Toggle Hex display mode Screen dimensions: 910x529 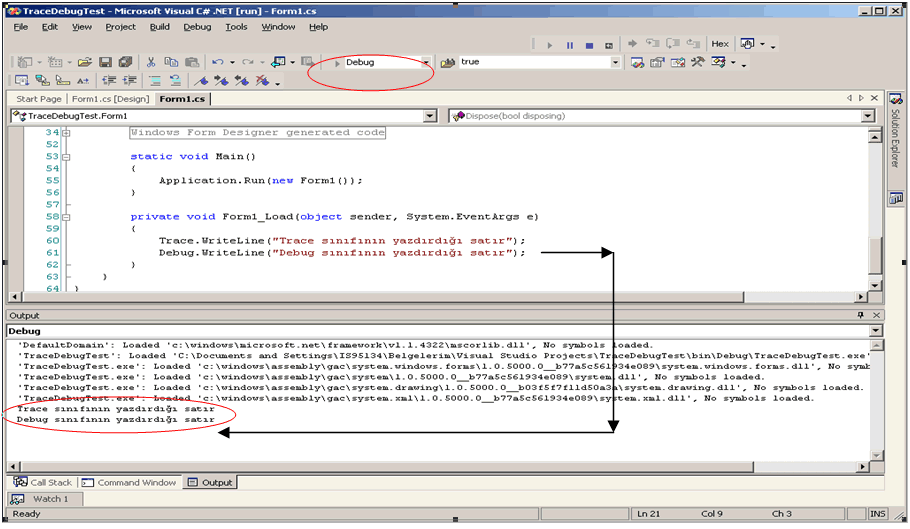(720, 44)
